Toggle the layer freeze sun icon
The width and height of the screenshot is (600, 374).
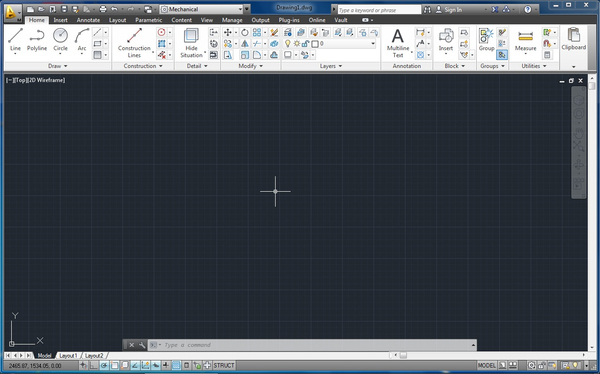pyautogui.click(x=297, y=44)
